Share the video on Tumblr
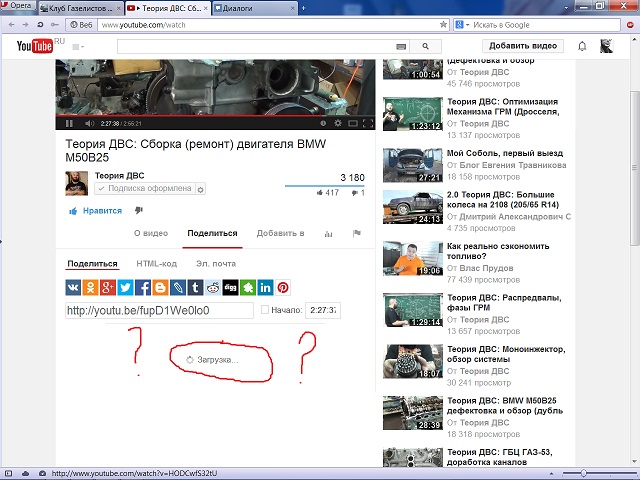 pos(196,288)
